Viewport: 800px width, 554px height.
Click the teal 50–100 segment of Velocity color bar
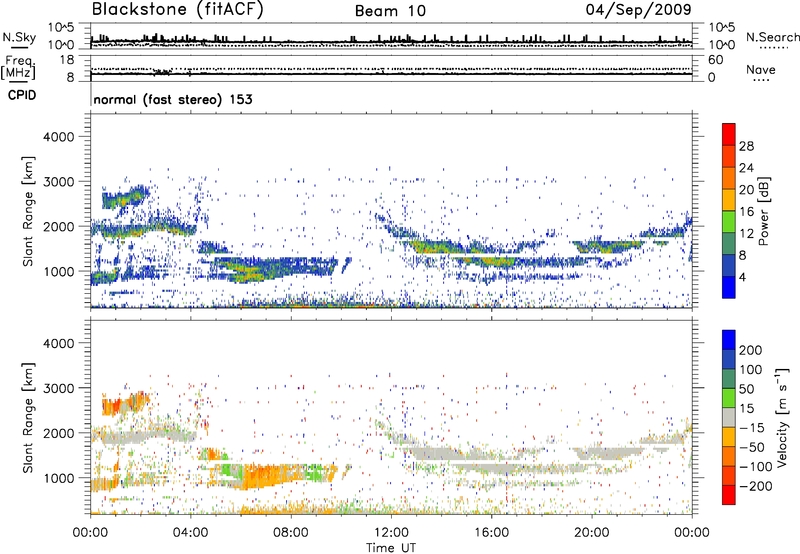pyautogui.click(x=729, y=379)
